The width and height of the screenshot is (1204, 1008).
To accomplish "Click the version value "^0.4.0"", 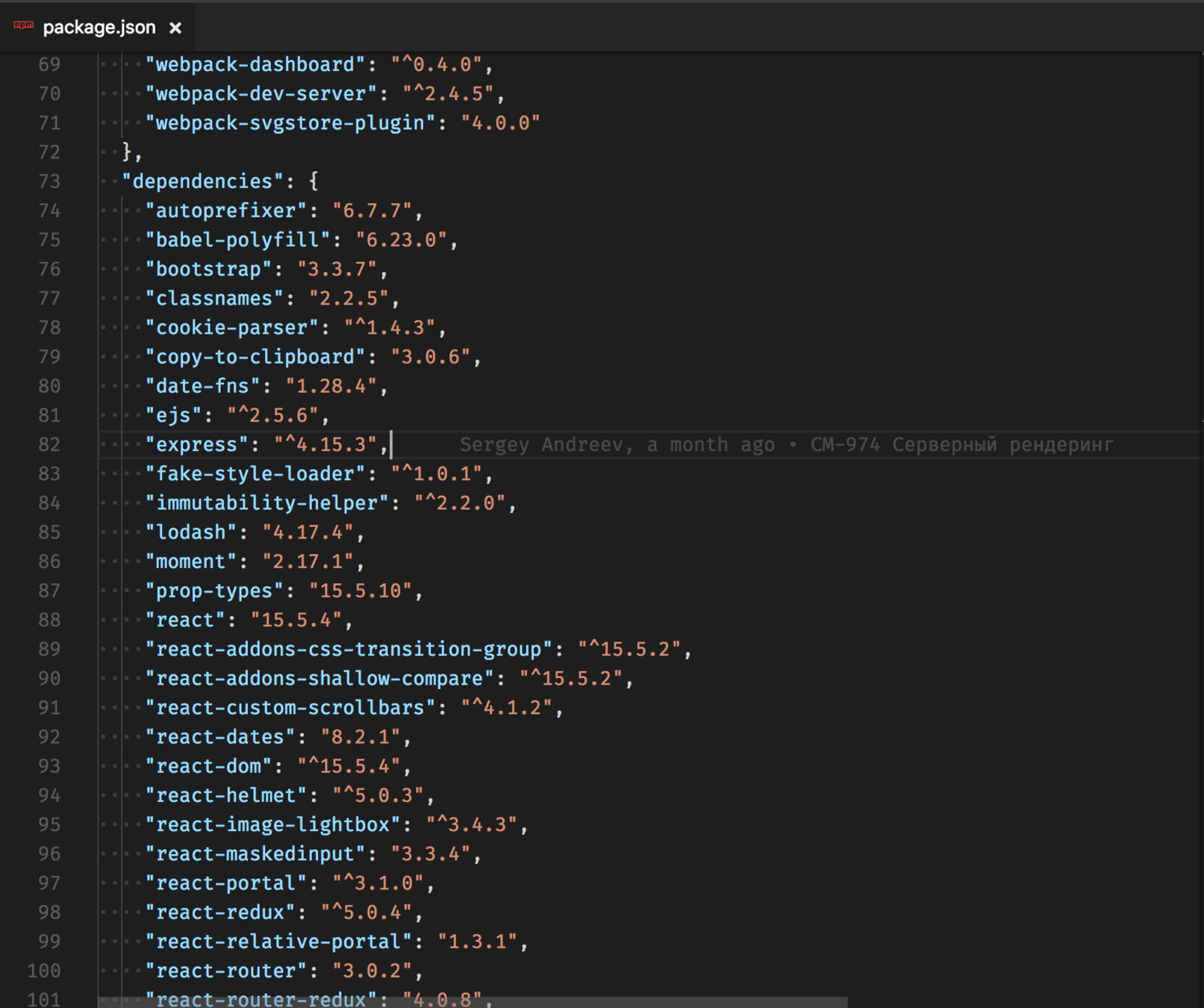I will pos(437,65).
